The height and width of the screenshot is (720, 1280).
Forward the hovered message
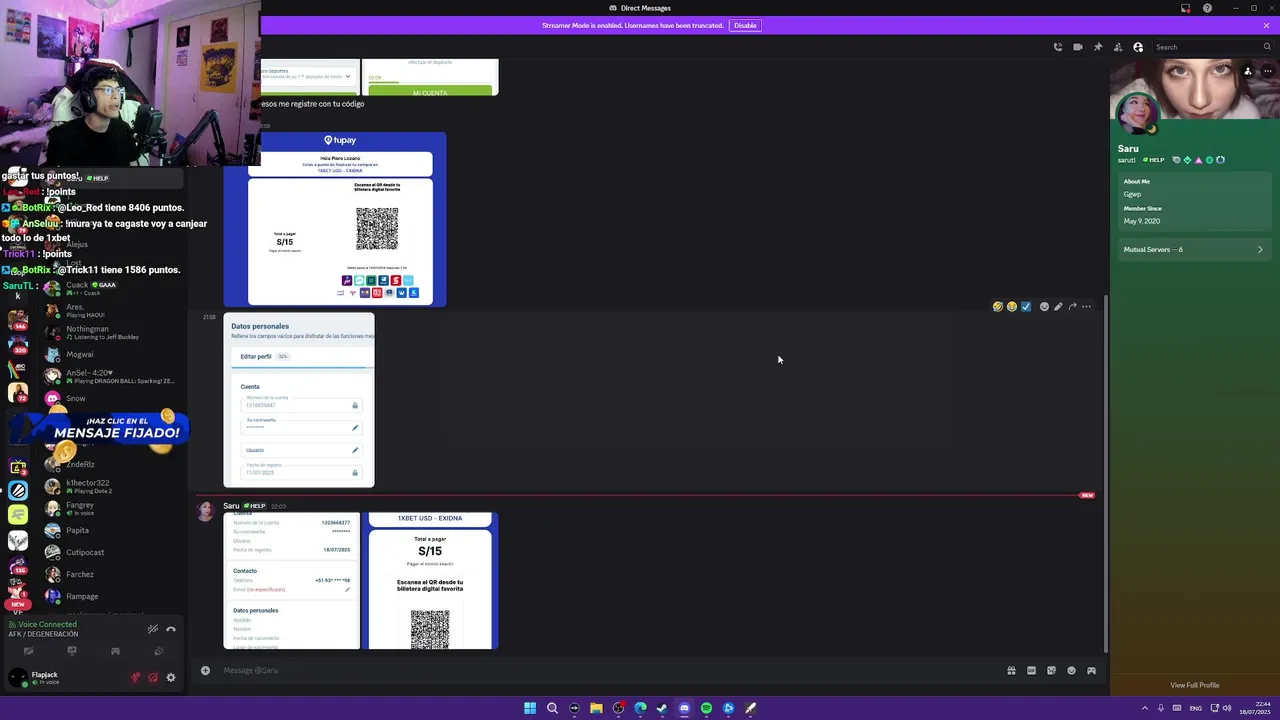[1072, 307]
